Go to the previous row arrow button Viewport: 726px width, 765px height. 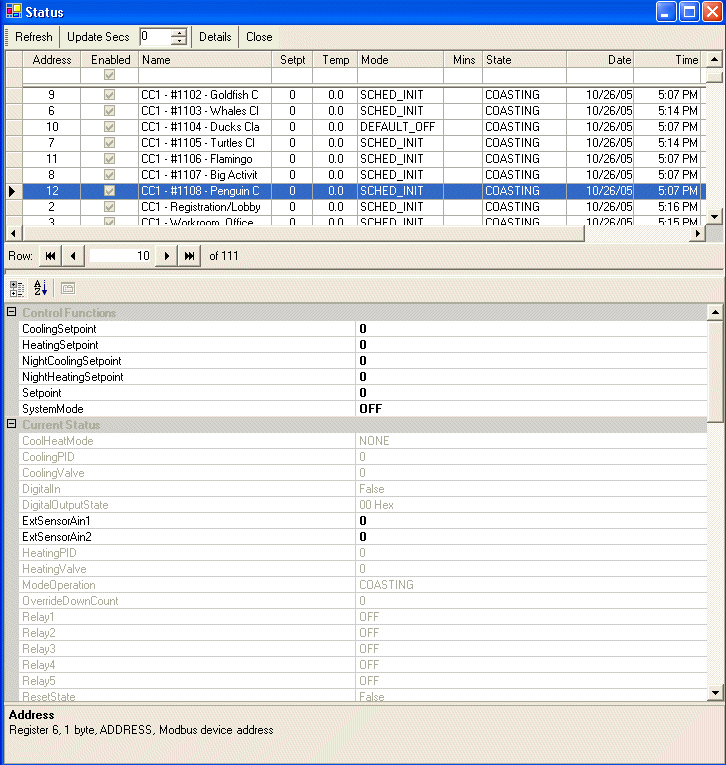[73, 256]
